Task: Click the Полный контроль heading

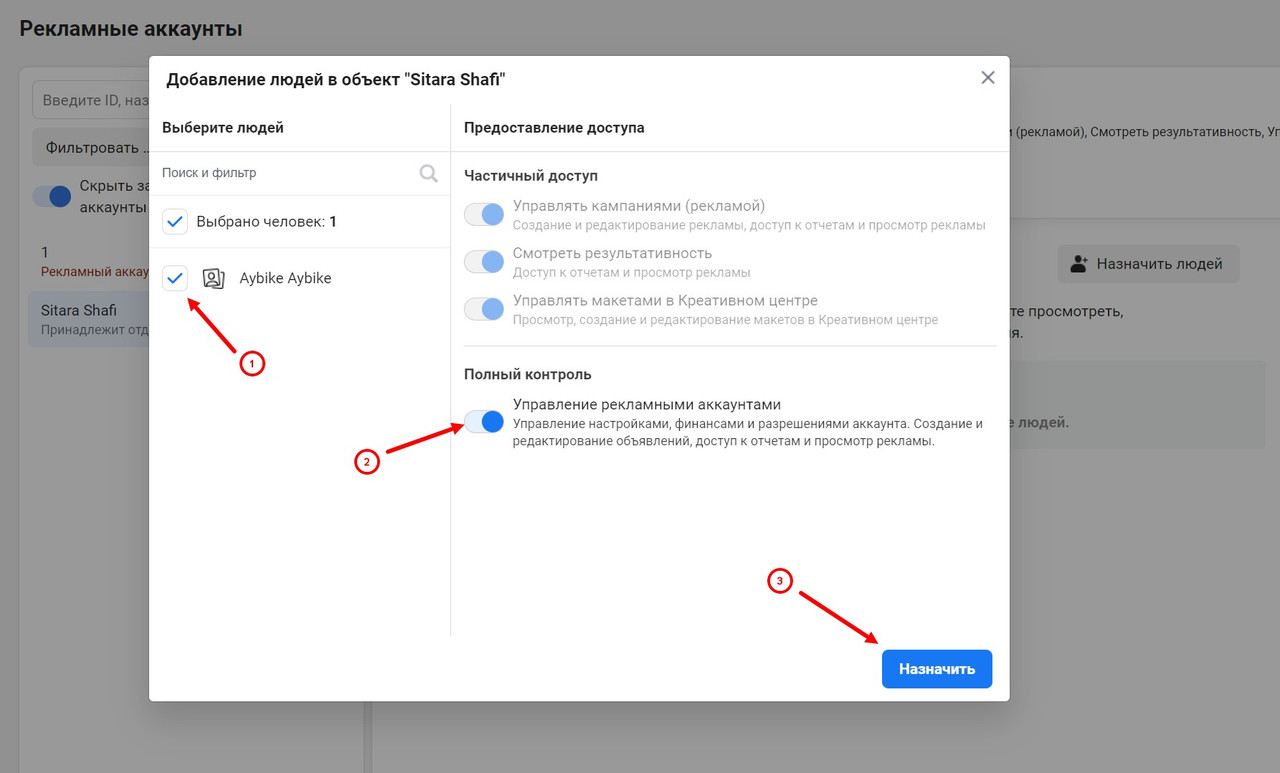Action: click(x=528, y=374)
